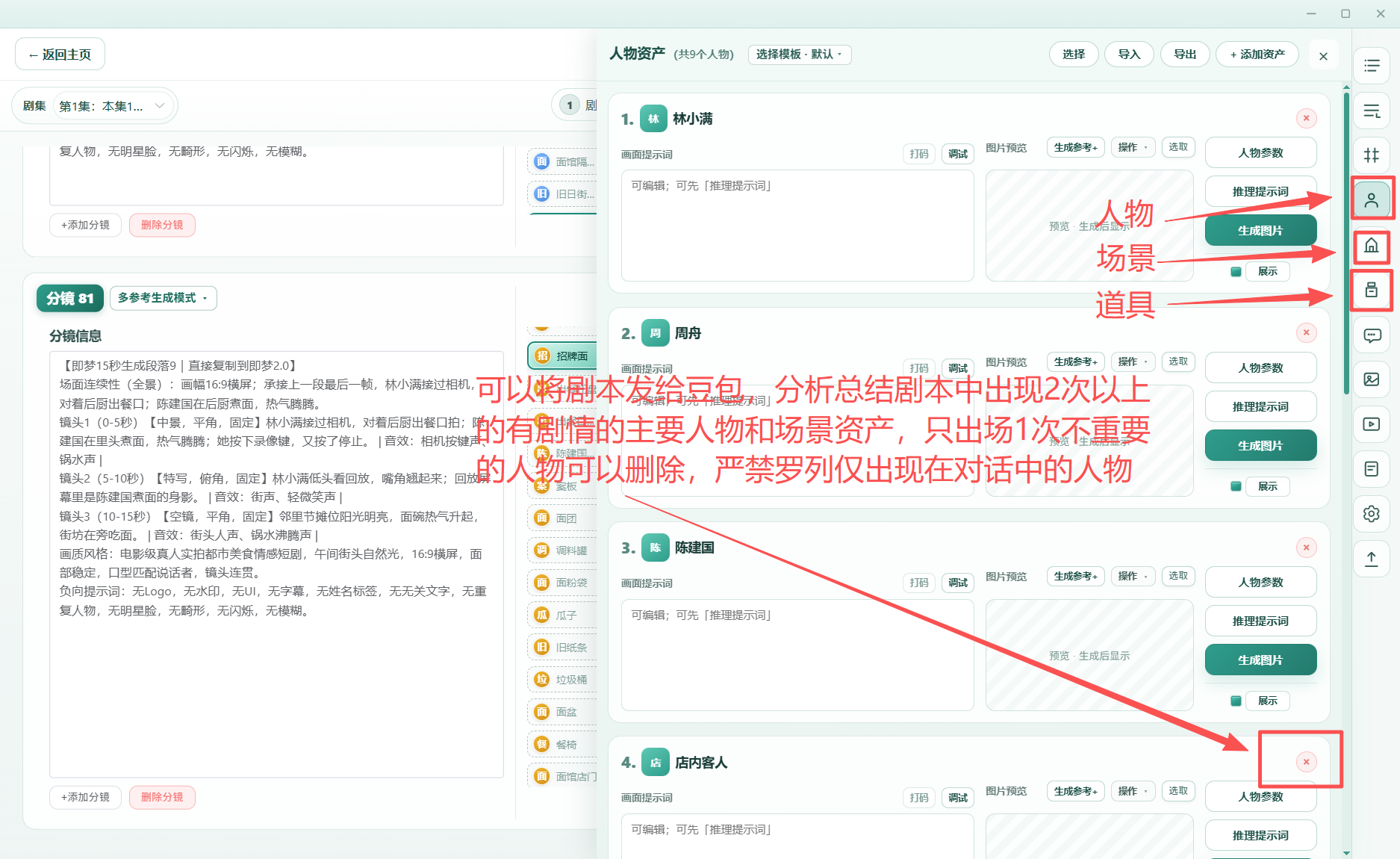Open 操作 dropdown for 陈建国
The height and width of the screenshot is (859, 1400).
tap(1133, 576)
